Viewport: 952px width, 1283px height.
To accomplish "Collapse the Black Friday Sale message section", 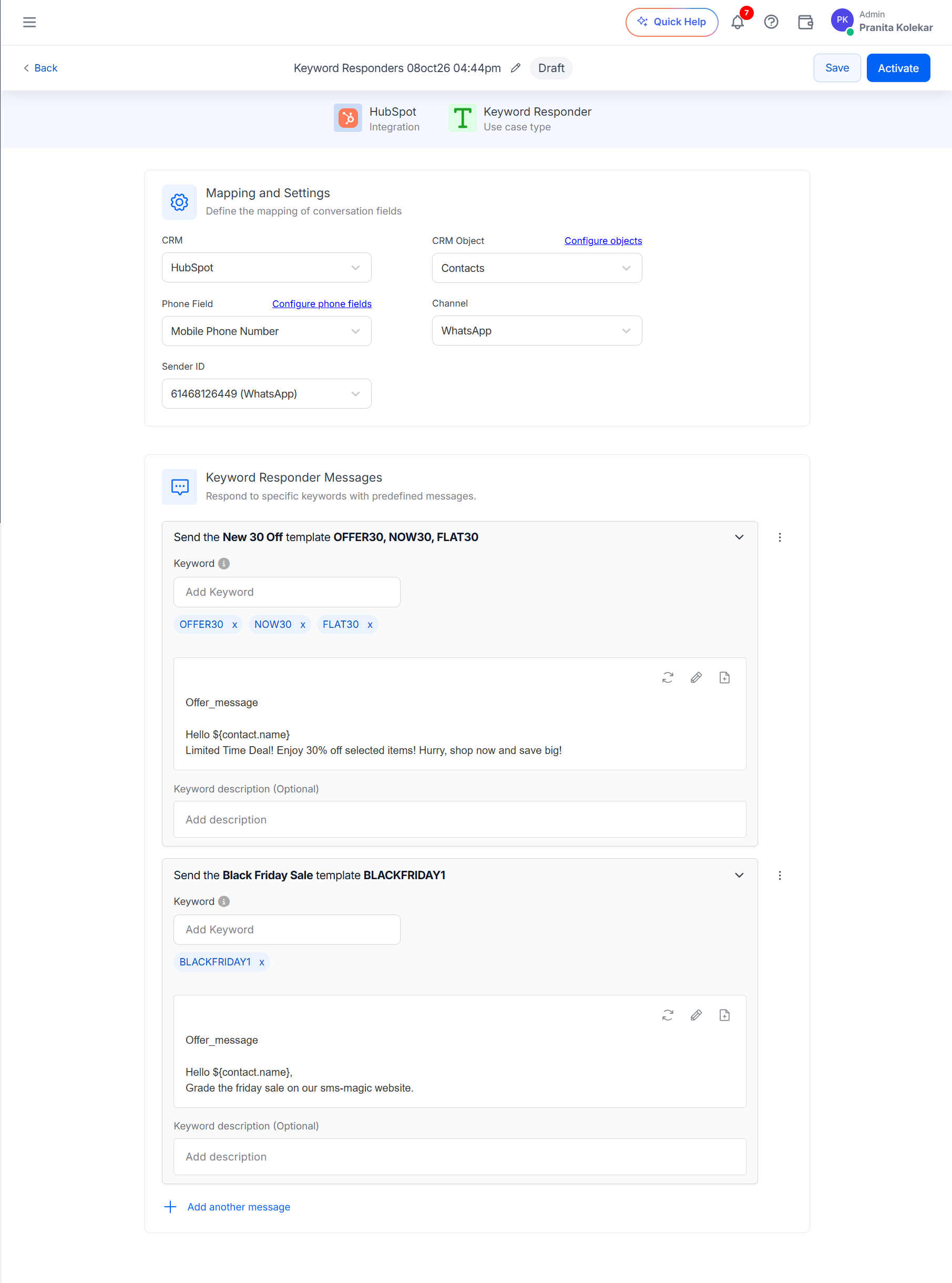I will 739,875.
